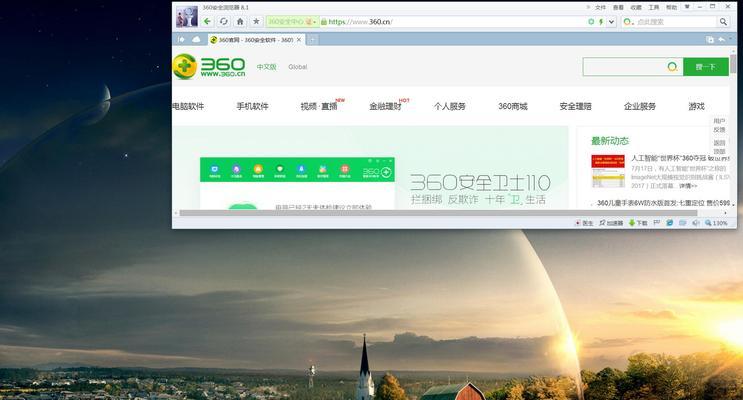This screenshot has height=400, width=743.
Task: Open the 文件 menu
Action: click(x=600, y=8)
